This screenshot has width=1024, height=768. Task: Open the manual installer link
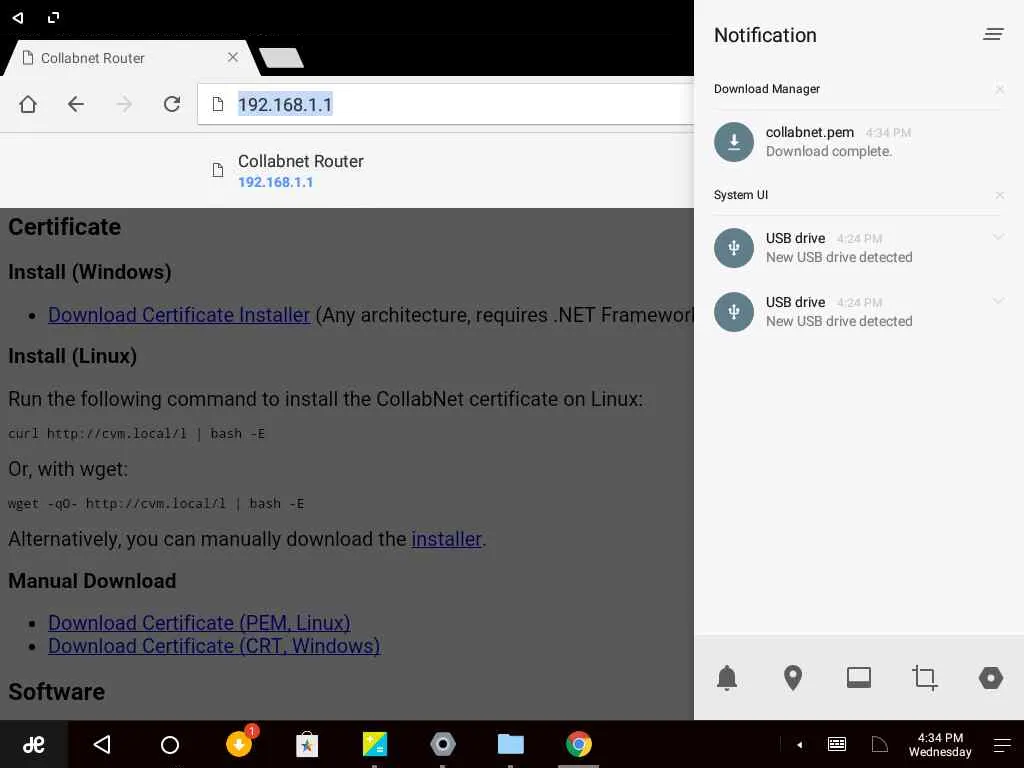click(x=446, y=539)
